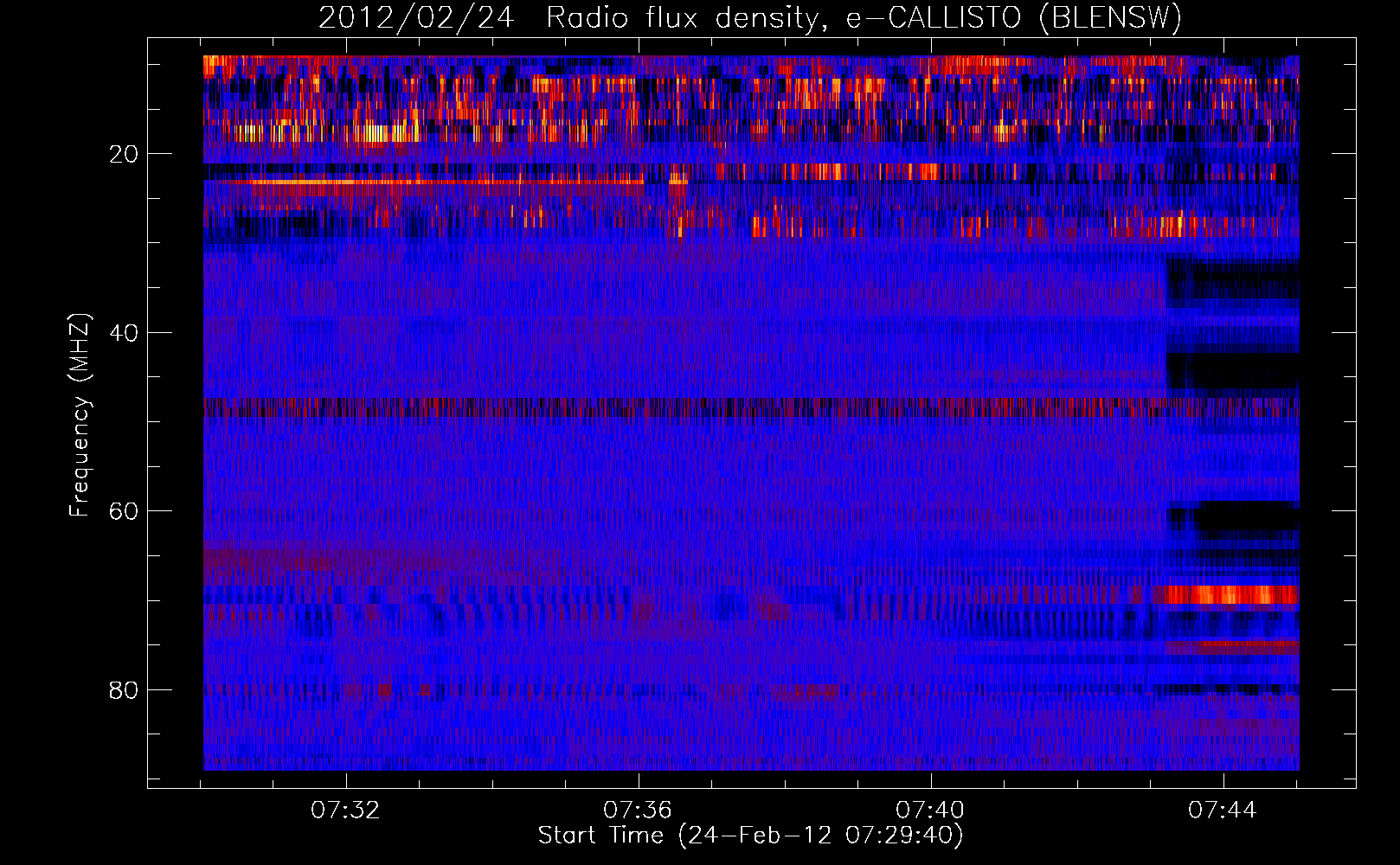This screenshot has width=1400, height=865.
Task: Click the 80 MHz frequency tick label
Action: [124, 690]
